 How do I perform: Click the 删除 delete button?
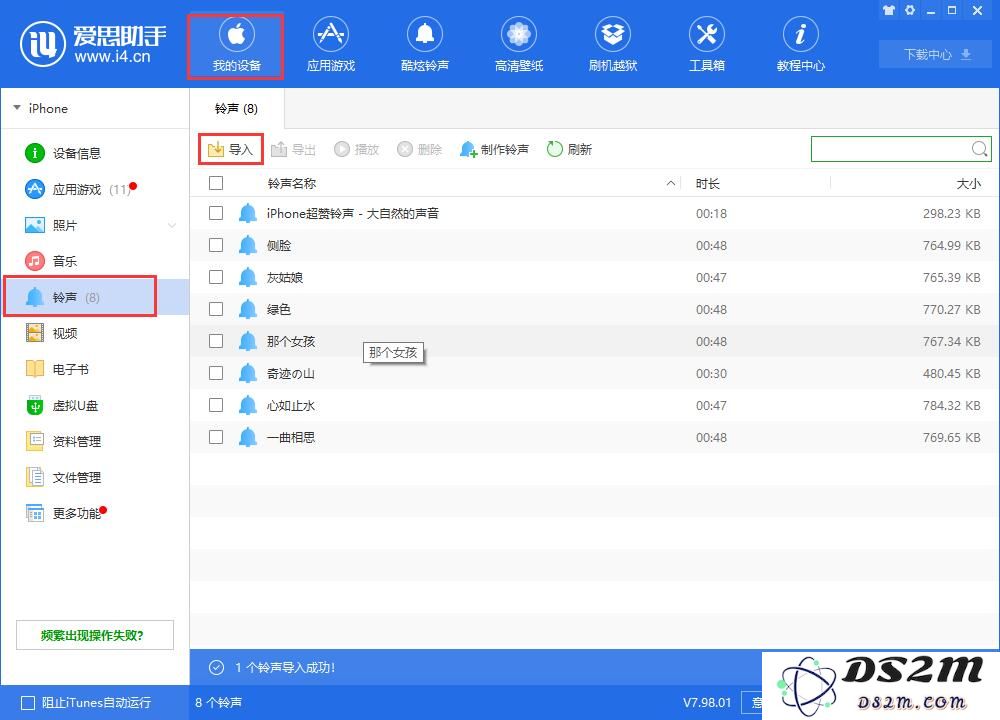pos(419,149)
